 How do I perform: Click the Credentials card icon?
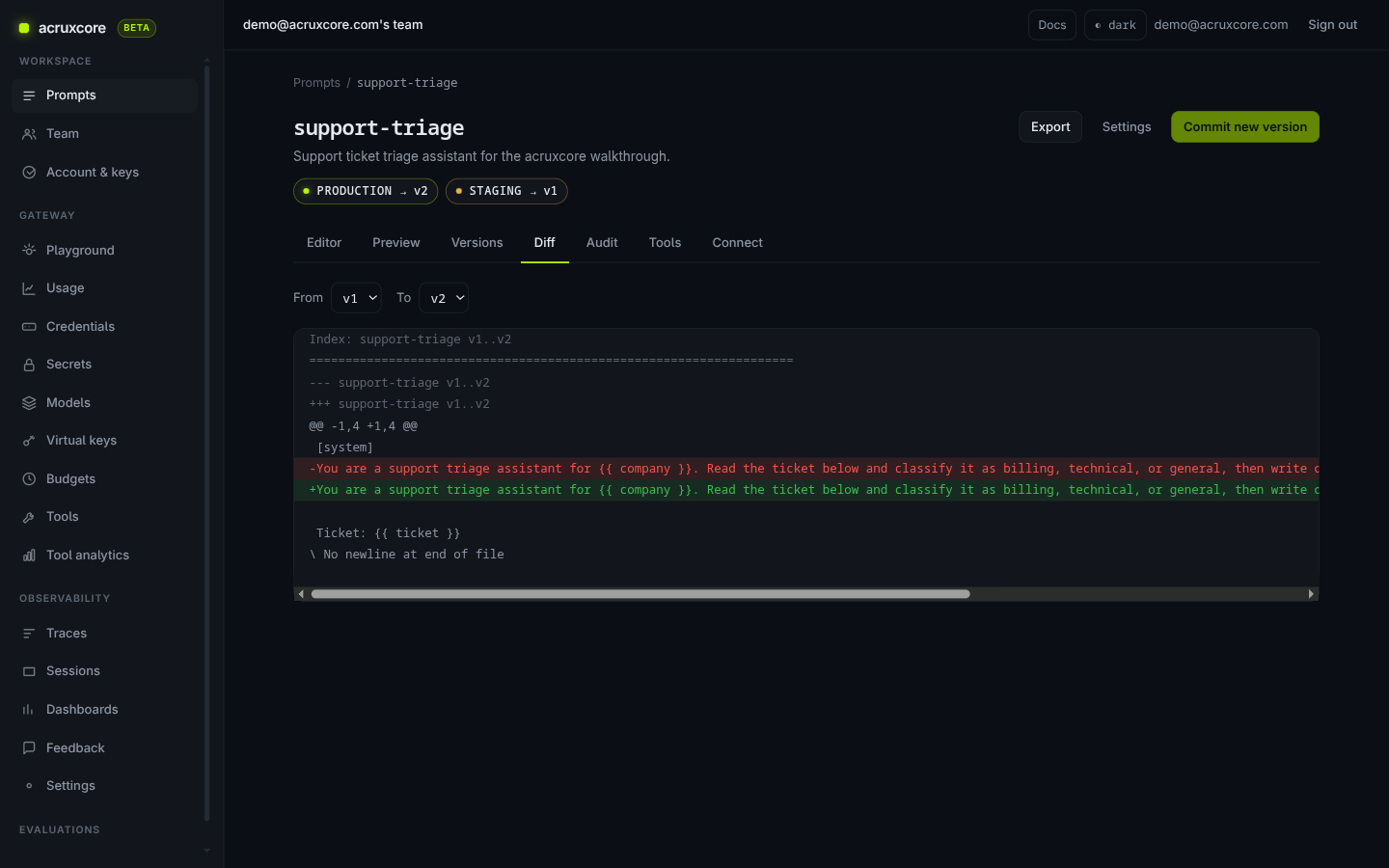click(29, 327)
